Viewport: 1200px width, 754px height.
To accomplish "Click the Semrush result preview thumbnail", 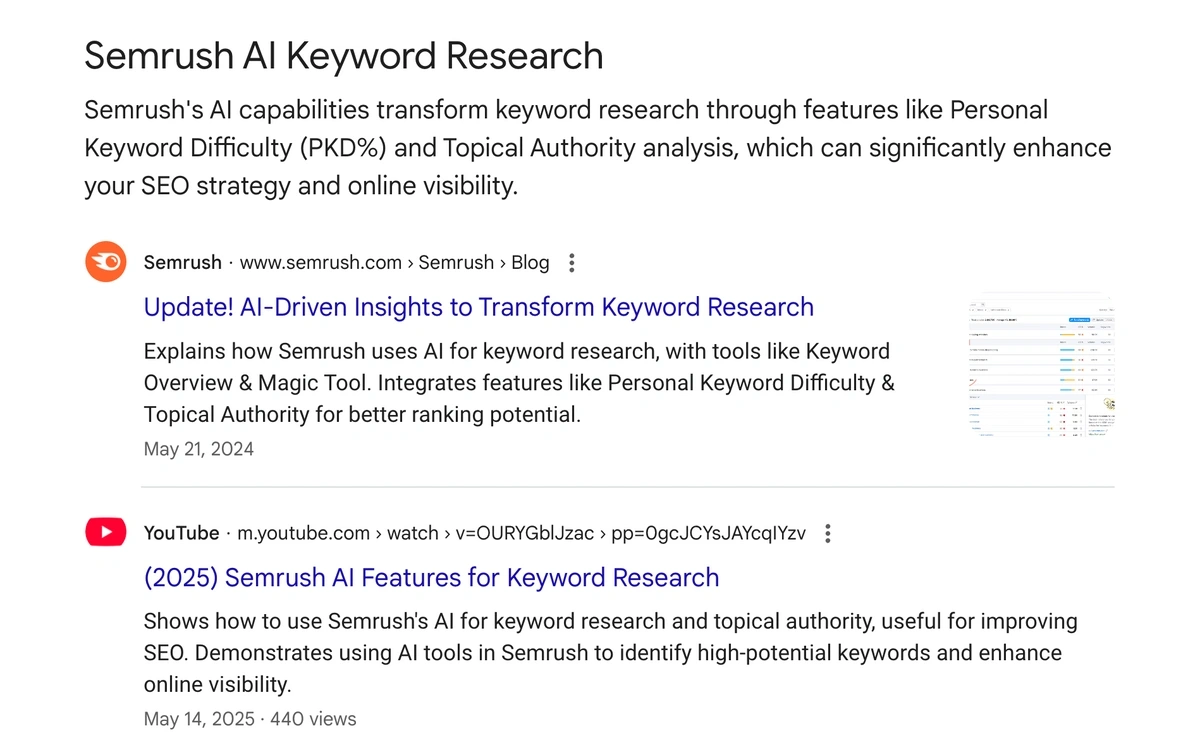I will [1041, 367].
